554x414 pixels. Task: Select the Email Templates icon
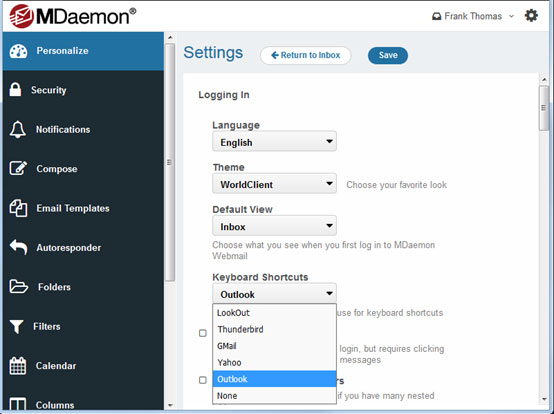click(x=18, y=208)
